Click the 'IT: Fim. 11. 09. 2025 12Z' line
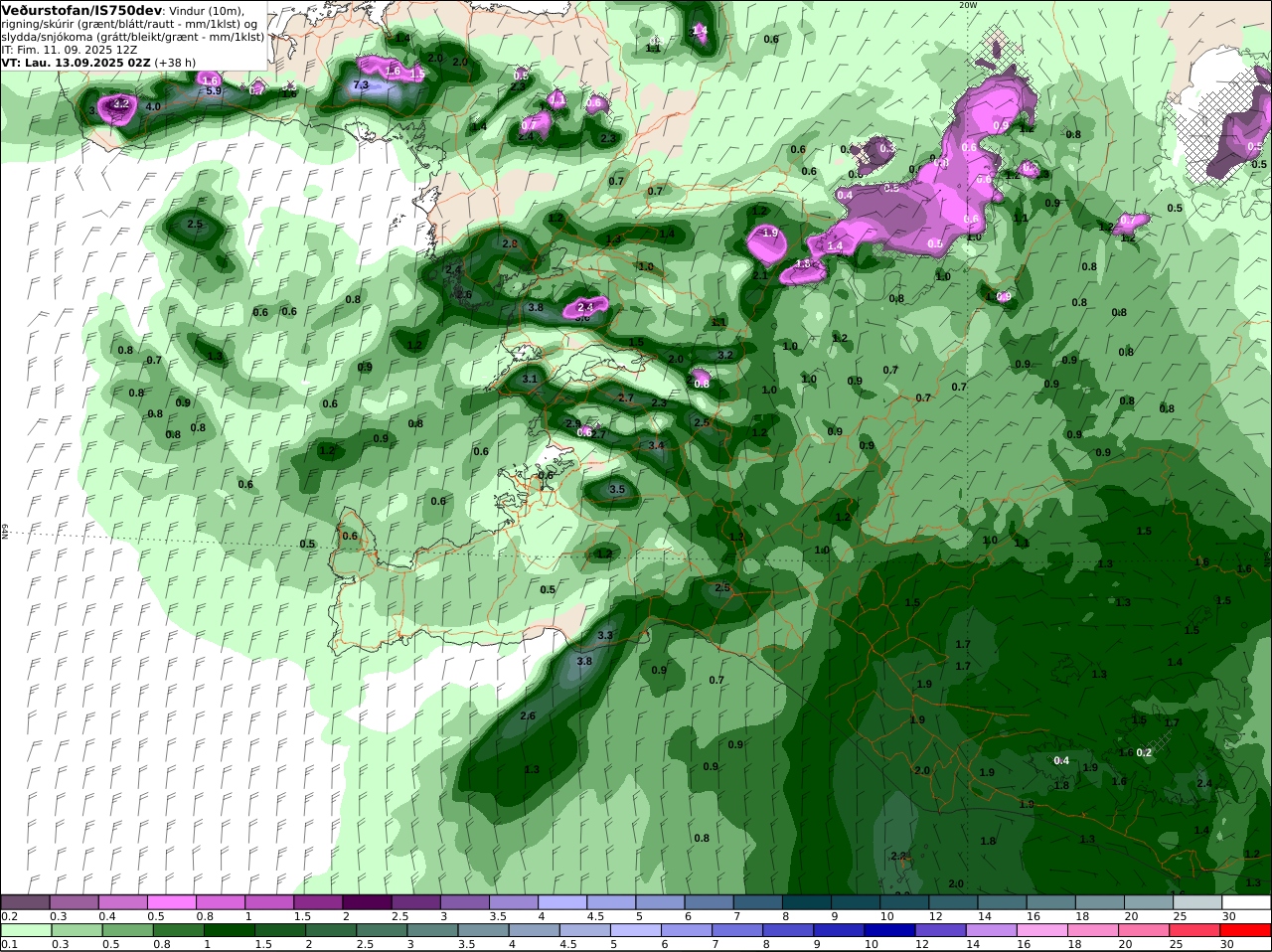Viewport: 1272px width, 952px height. (x=70, y=50)
